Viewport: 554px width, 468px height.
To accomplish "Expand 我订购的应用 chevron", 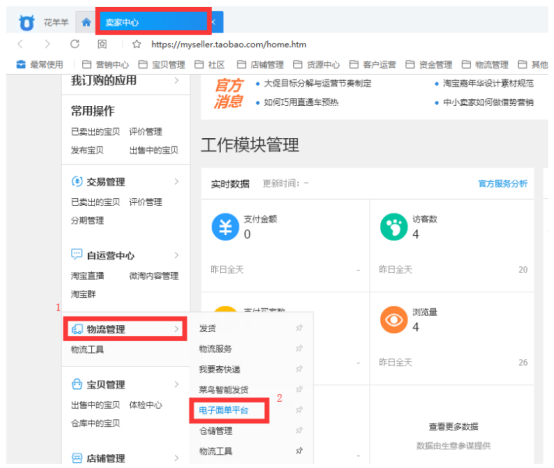I will 176,81.
